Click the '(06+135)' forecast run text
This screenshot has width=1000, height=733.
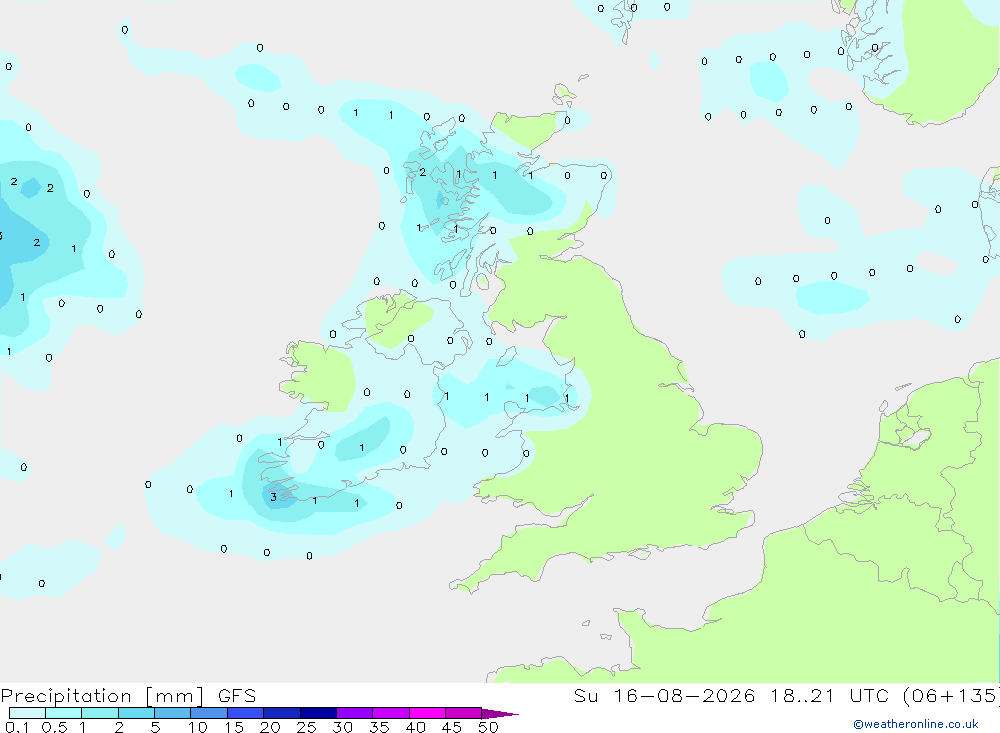pos(952,695)
